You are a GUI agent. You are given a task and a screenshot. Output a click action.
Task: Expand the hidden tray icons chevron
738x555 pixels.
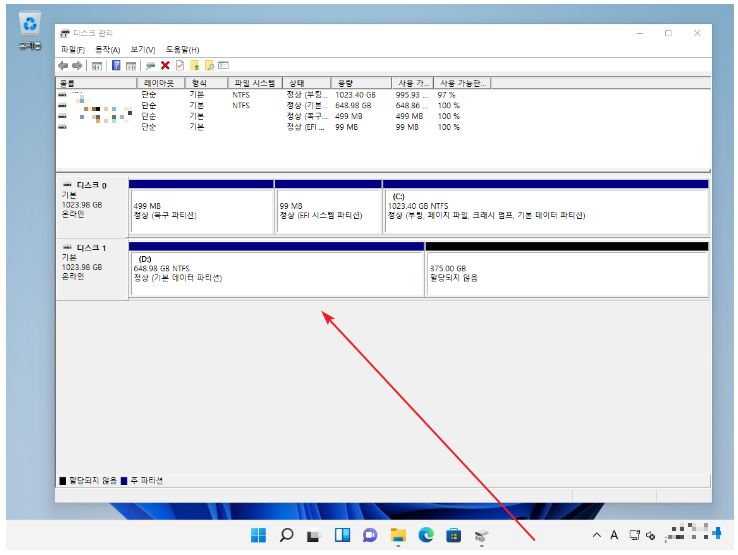pos(597,535)
